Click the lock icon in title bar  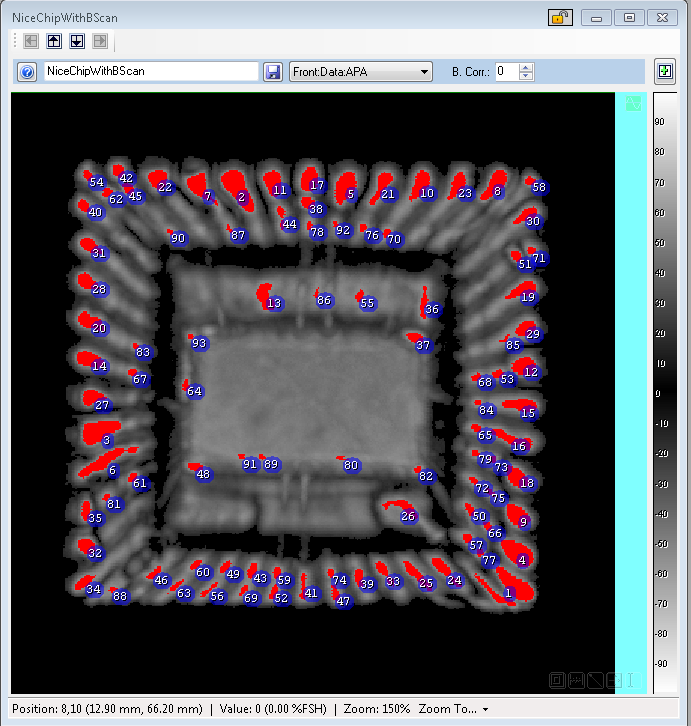coord(560,18)
